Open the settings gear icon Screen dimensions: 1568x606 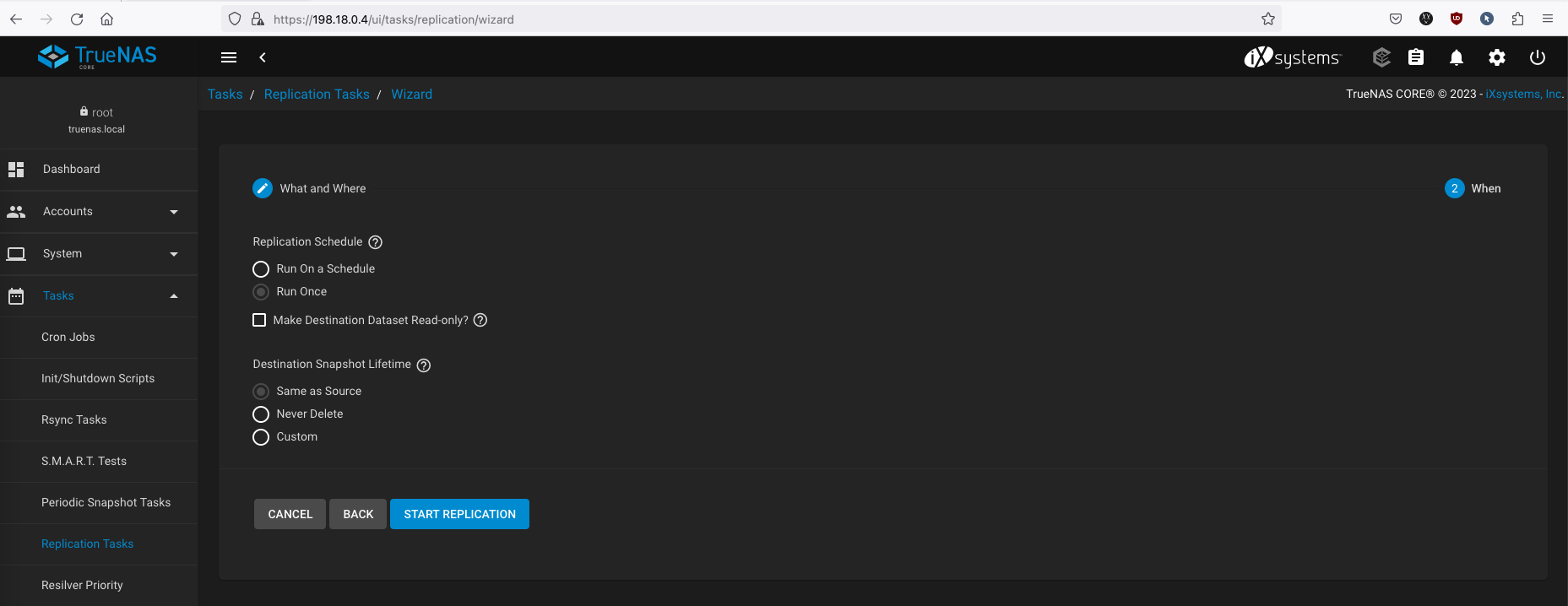coord(1497,57)
